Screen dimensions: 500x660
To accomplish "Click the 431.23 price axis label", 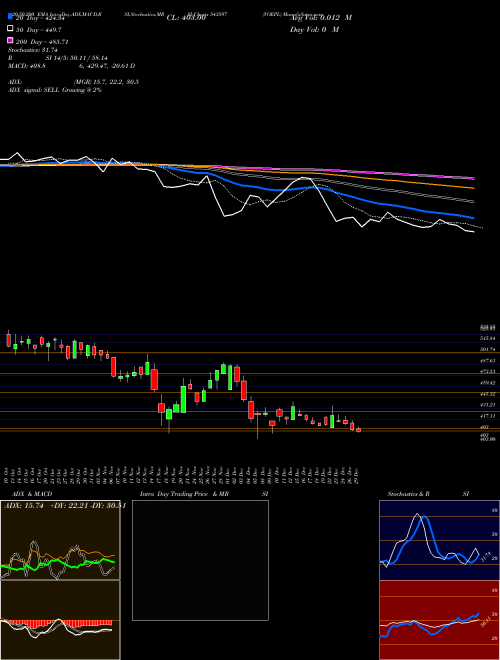I will (x=487, y=405).
